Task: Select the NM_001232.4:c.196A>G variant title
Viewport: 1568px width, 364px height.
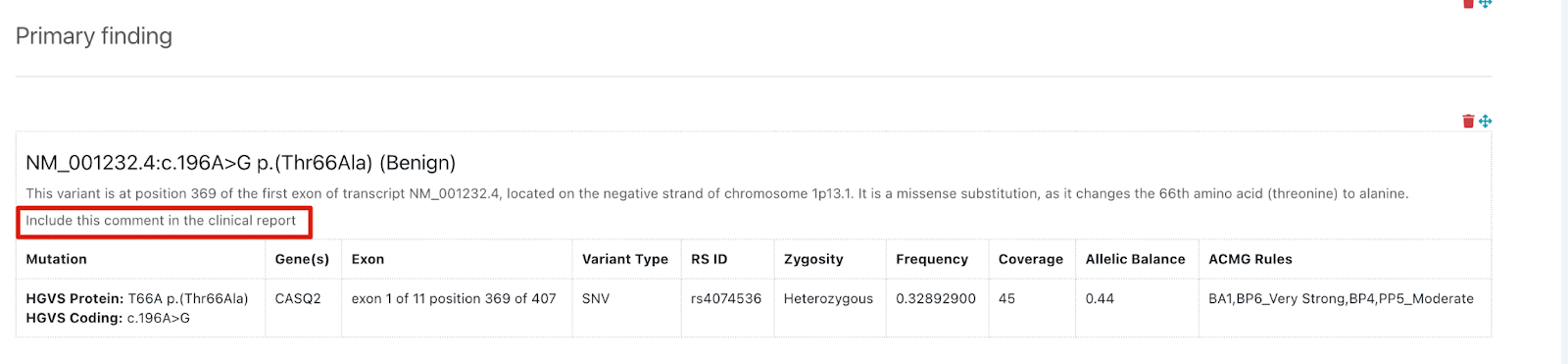Action: point(240,163)
